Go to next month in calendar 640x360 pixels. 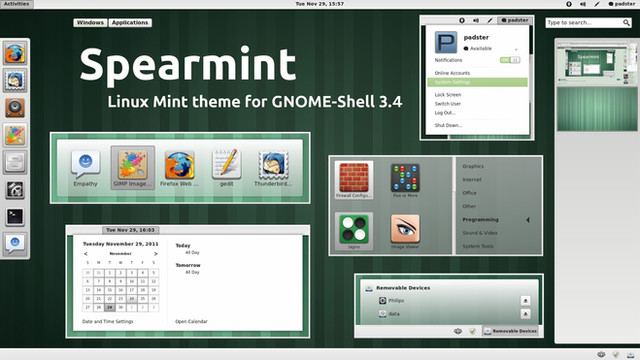coord(156,253)
